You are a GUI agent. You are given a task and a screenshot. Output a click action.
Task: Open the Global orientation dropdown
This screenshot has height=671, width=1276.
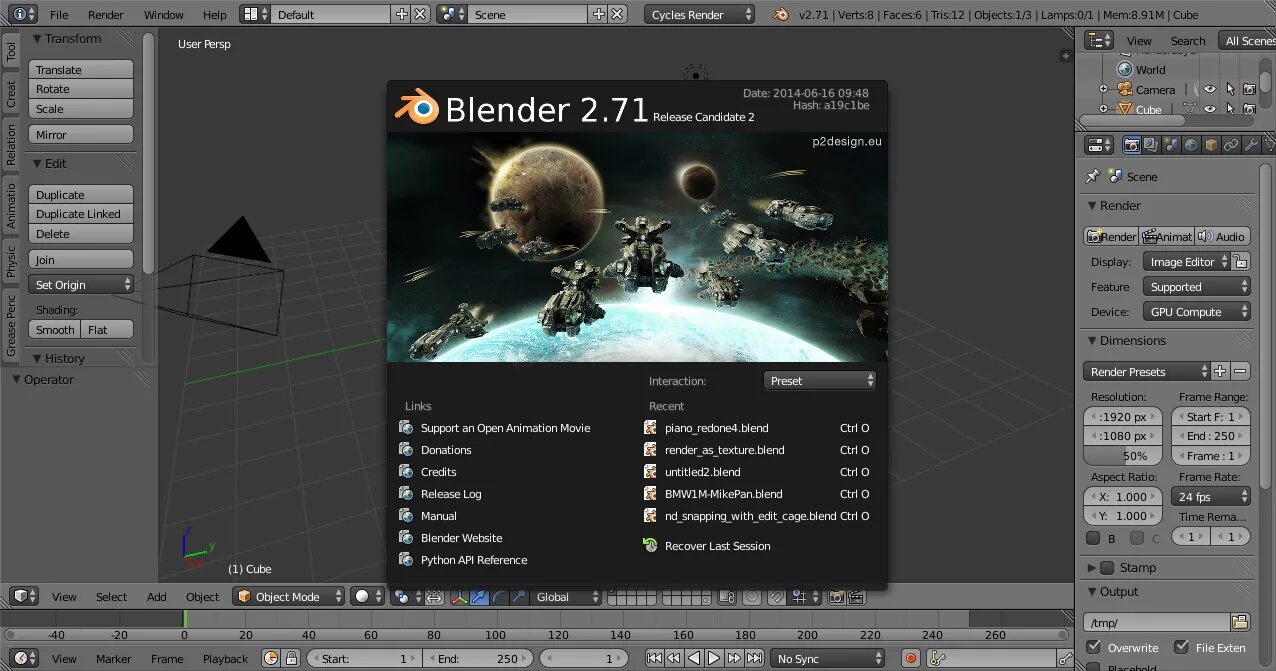click(x=566, y=597)
